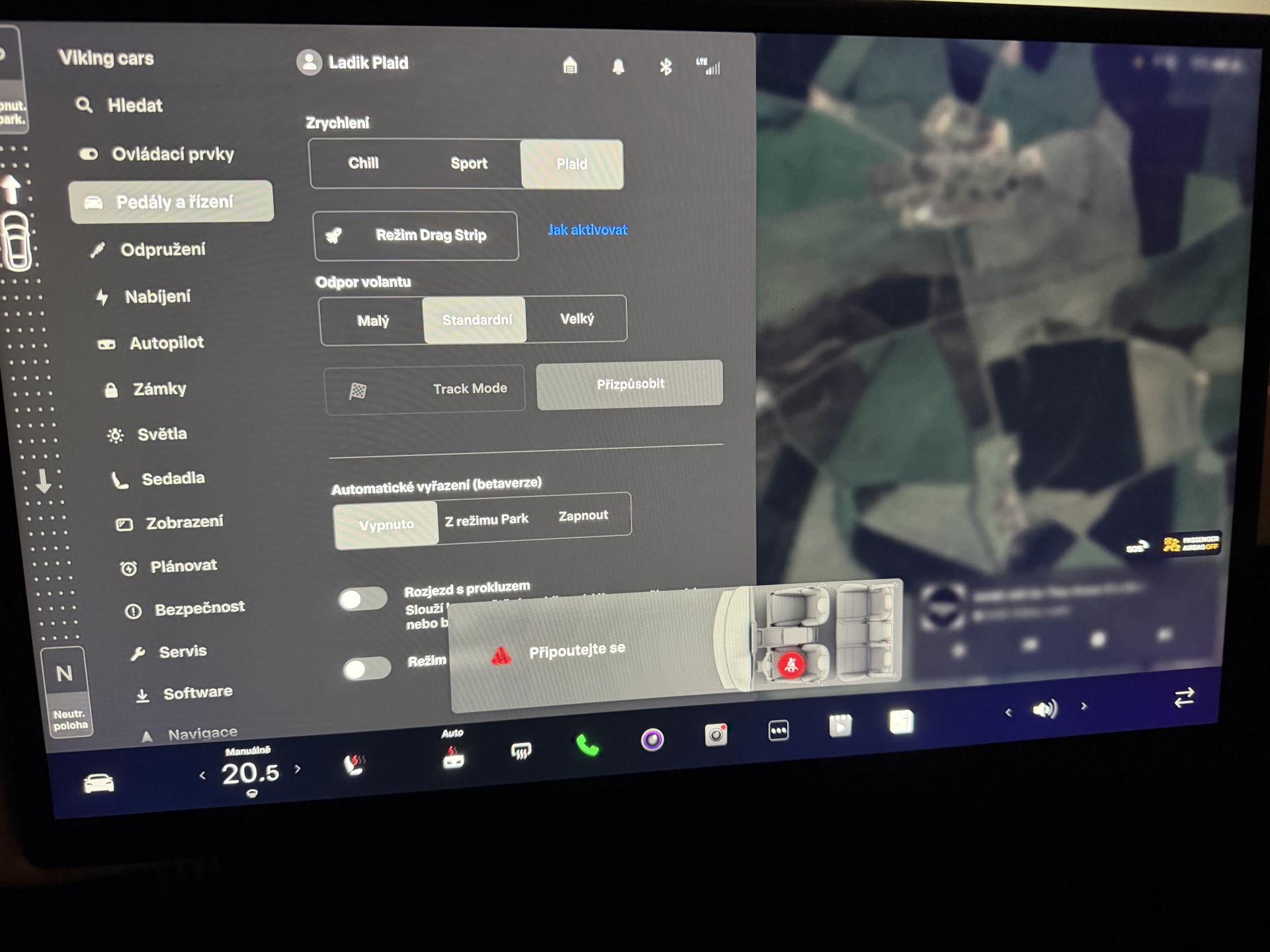1270x952 pixels.
Task: Raise volume with the right chevron
Action: pos(1083,706)
